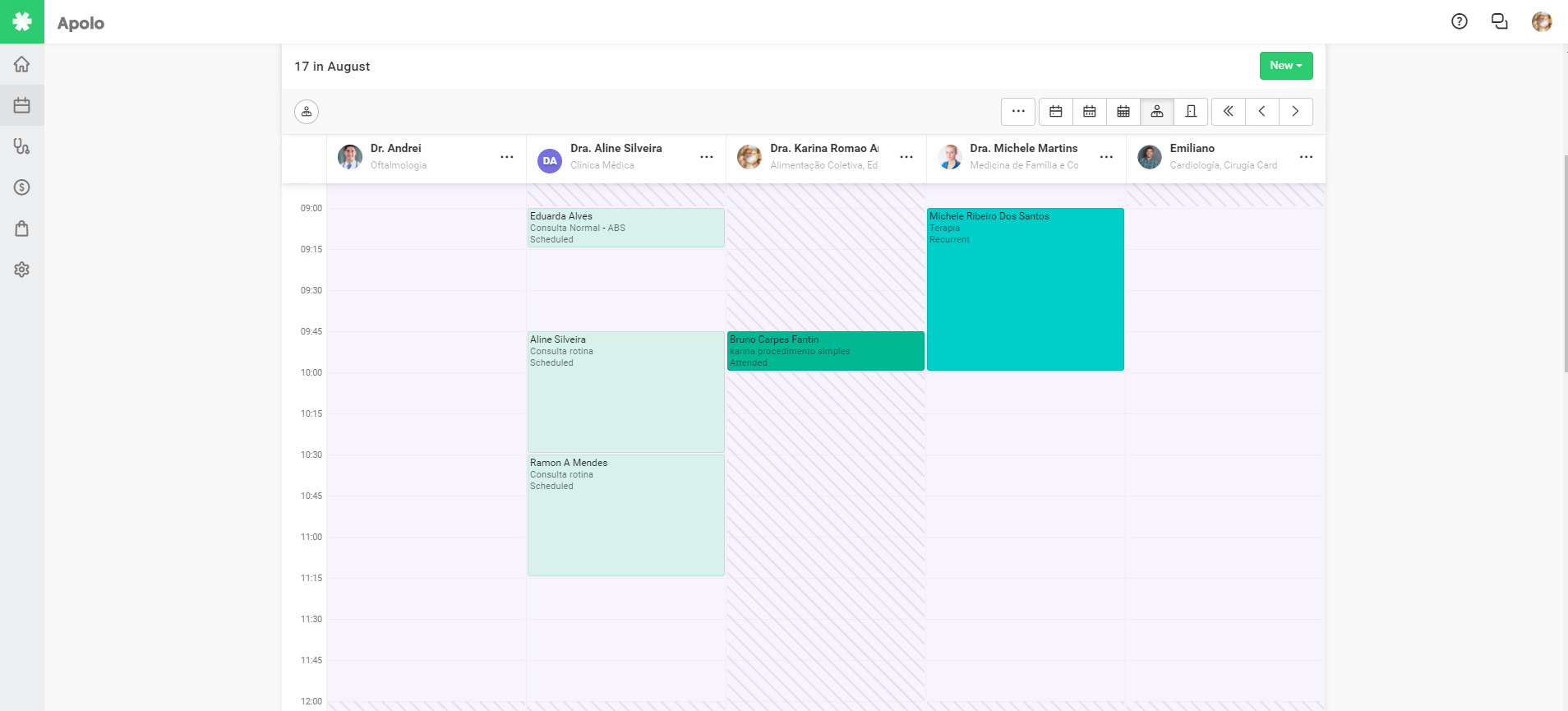Click the Emiliano name header
The image size is (1568, 711).
click(x=1192, y=148)
